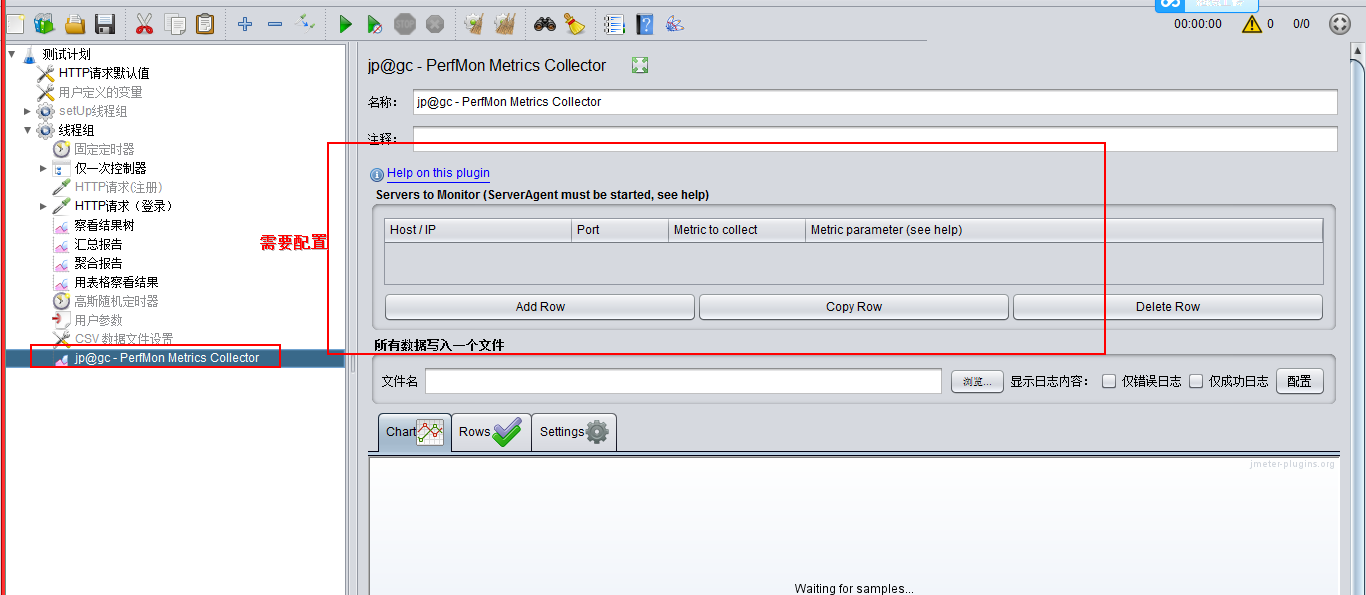
Task: Select 聚合报告 in the tree
Action: 98,263
